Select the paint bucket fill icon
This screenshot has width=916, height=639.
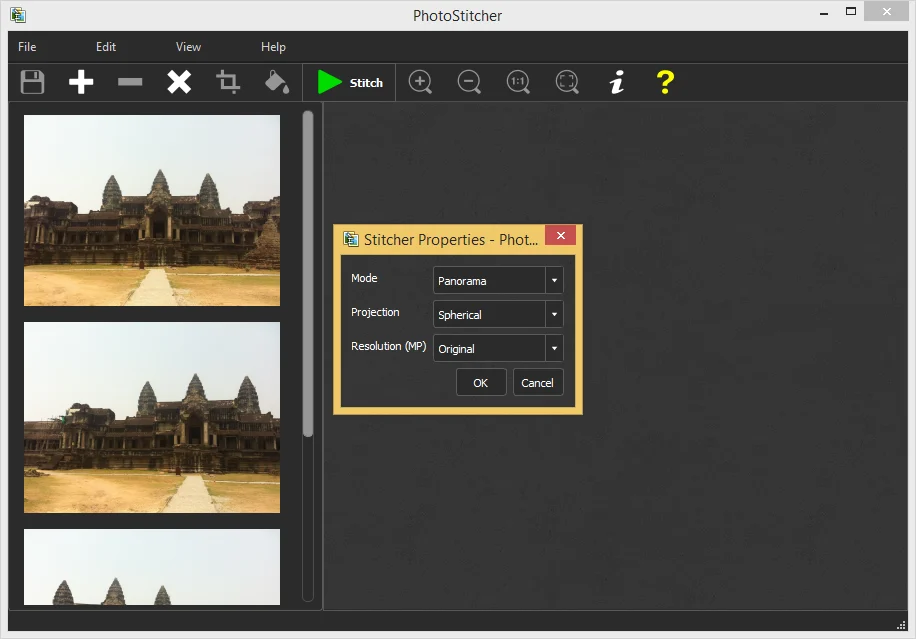277,82
